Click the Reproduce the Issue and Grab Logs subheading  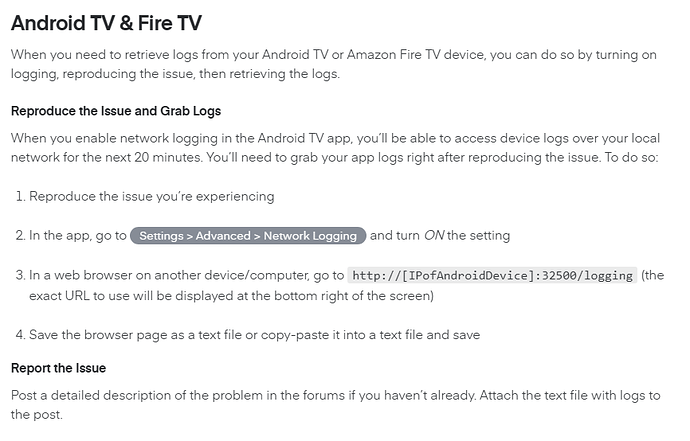116,111
